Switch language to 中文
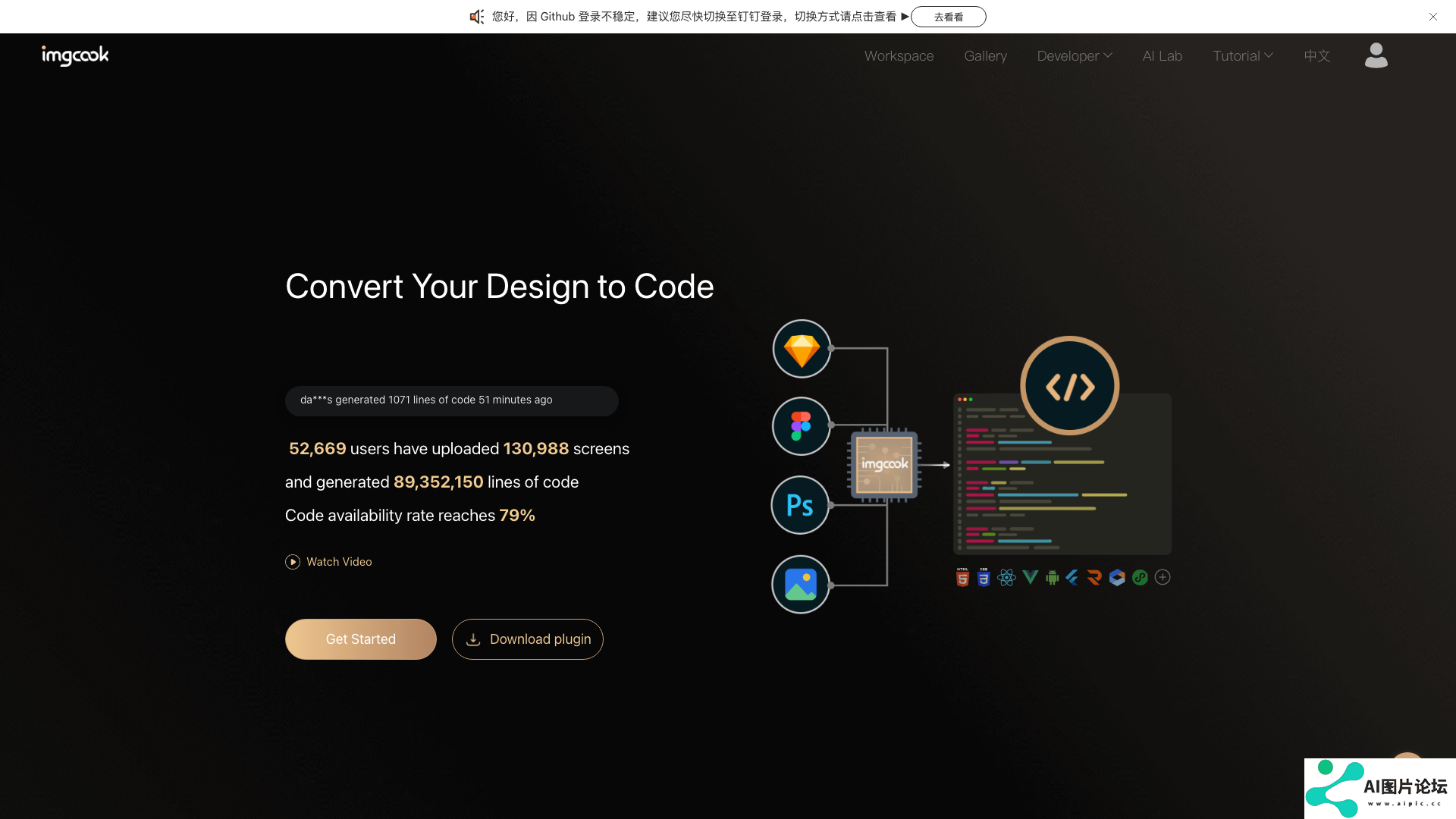The image size is (1456, 819). point(1316,56)
